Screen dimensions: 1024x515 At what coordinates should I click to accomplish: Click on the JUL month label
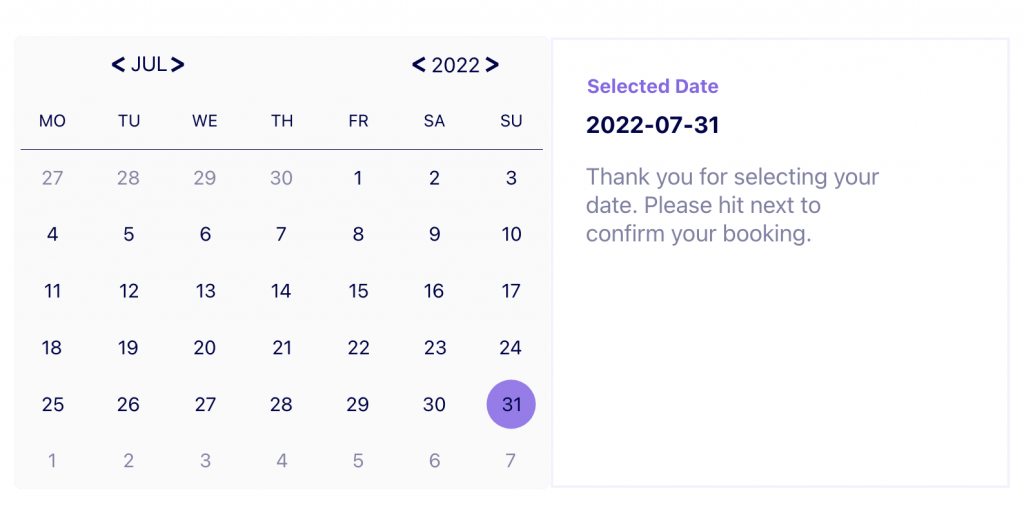[x=148, y=65]
